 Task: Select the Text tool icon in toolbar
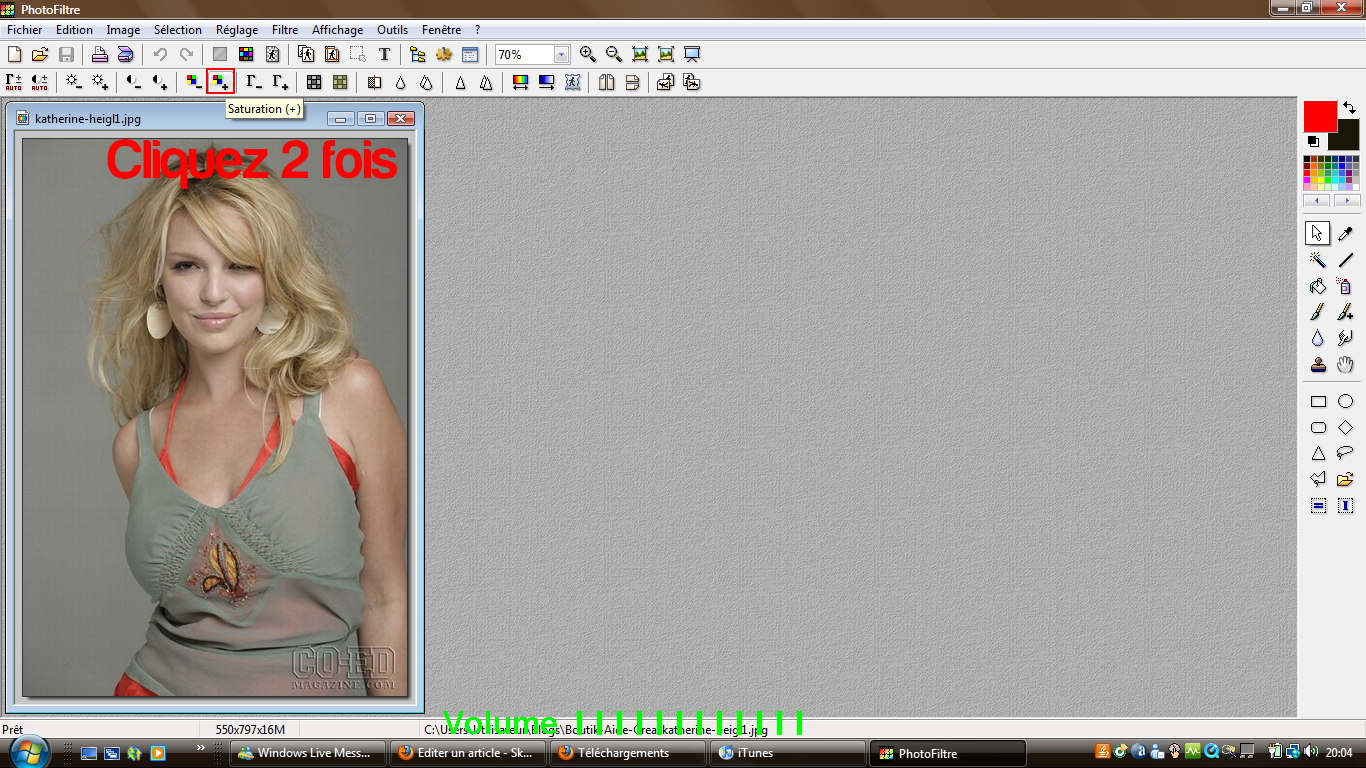(x=384, y=55)
